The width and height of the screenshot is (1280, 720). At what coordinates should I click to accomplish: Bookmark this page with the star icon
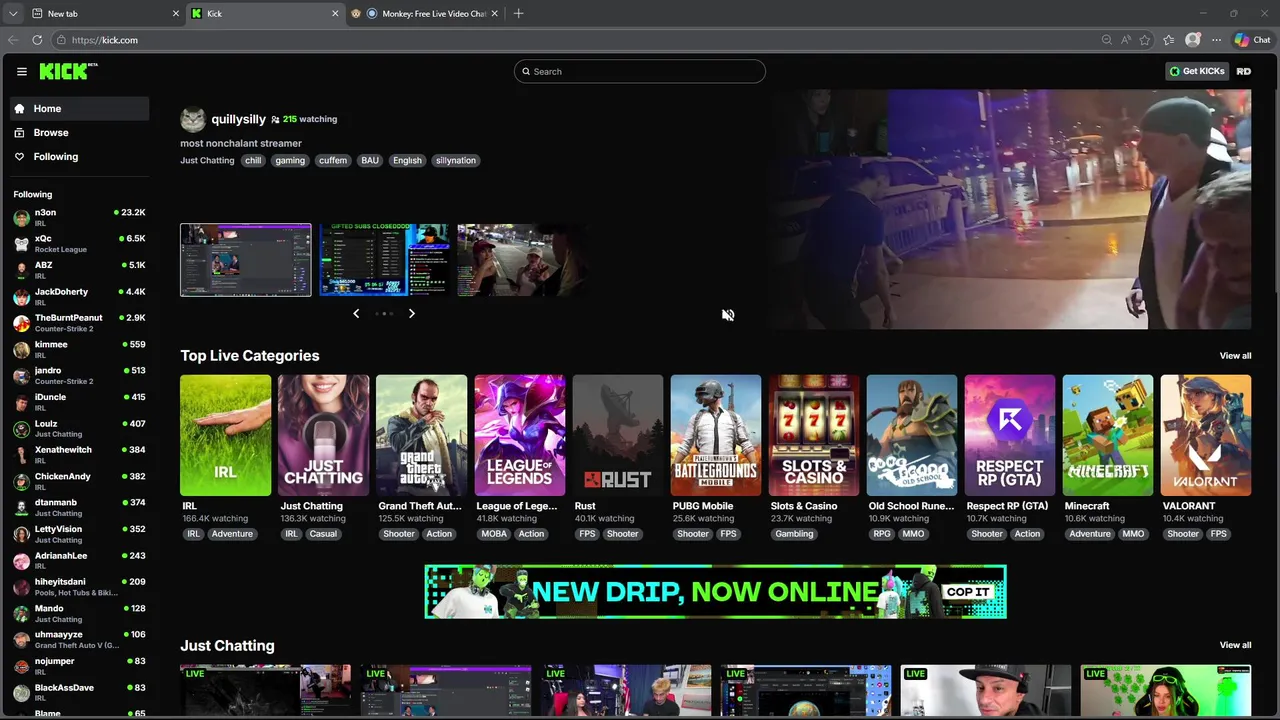1144,40
